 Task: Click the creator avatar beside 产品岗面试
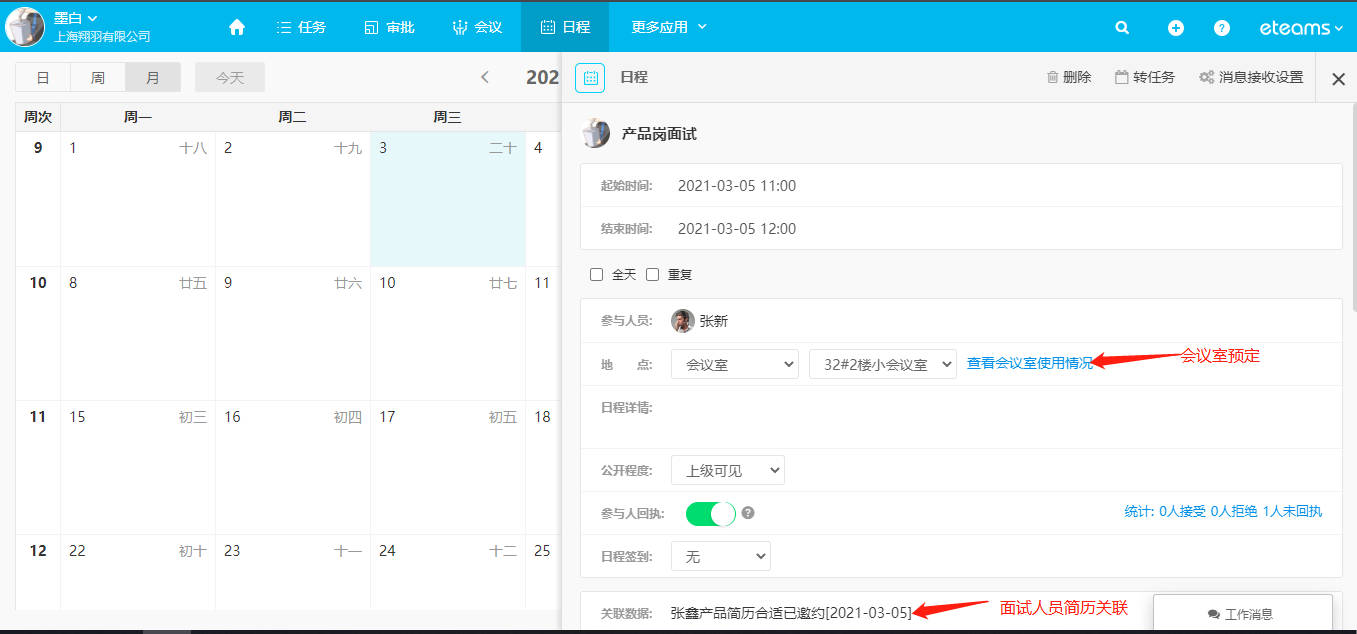[595, 133]
